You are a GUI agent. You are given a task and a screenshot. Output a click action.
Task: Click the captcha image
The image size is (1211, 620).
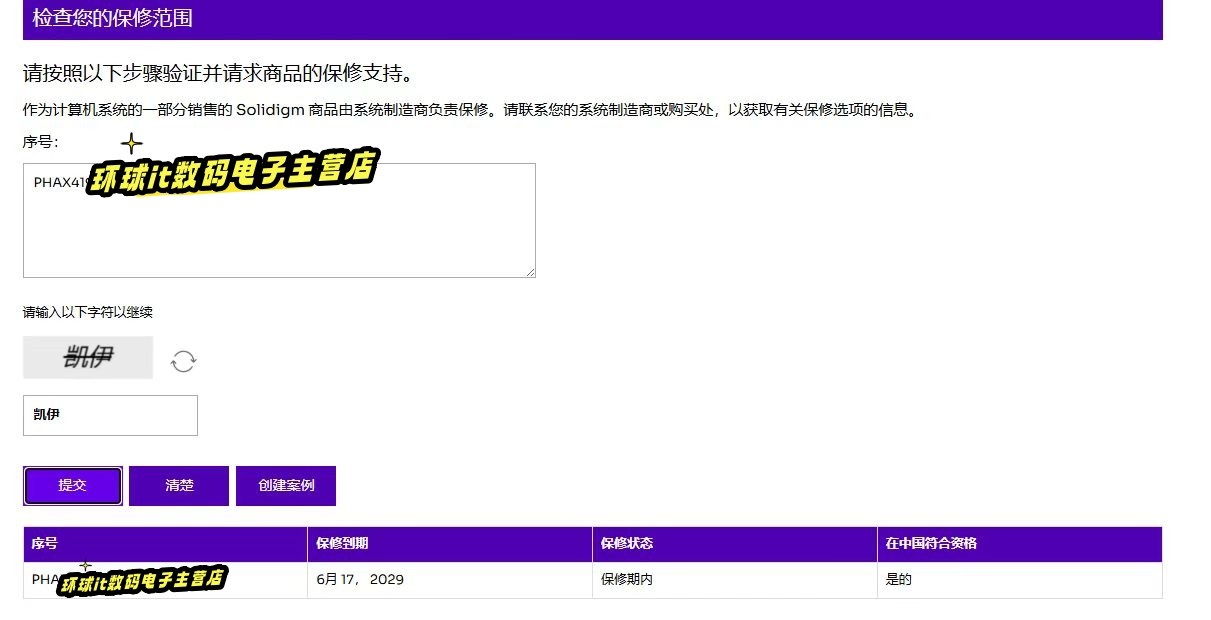[x=88, y=357]
